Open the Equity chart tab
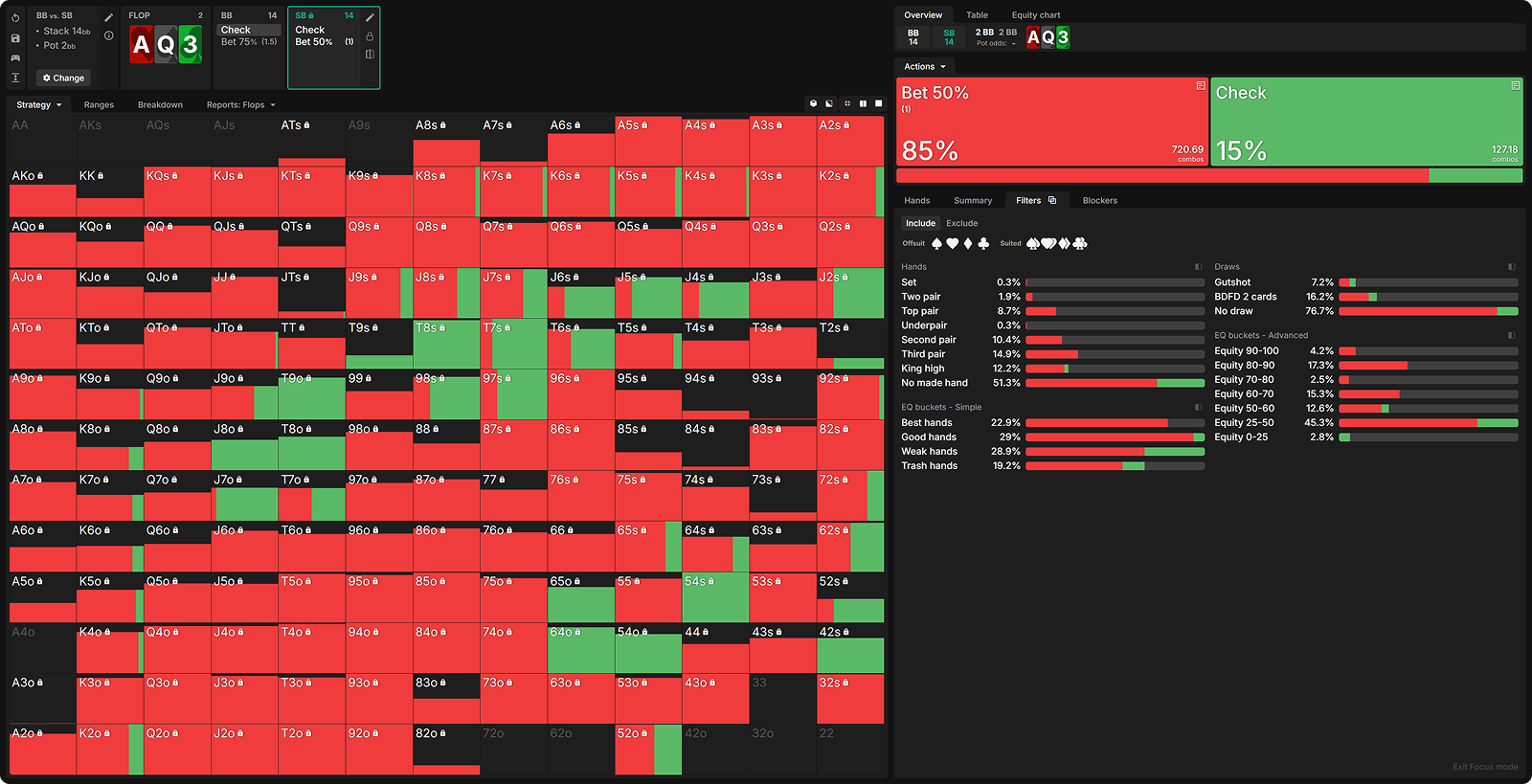 (1035, 15)
